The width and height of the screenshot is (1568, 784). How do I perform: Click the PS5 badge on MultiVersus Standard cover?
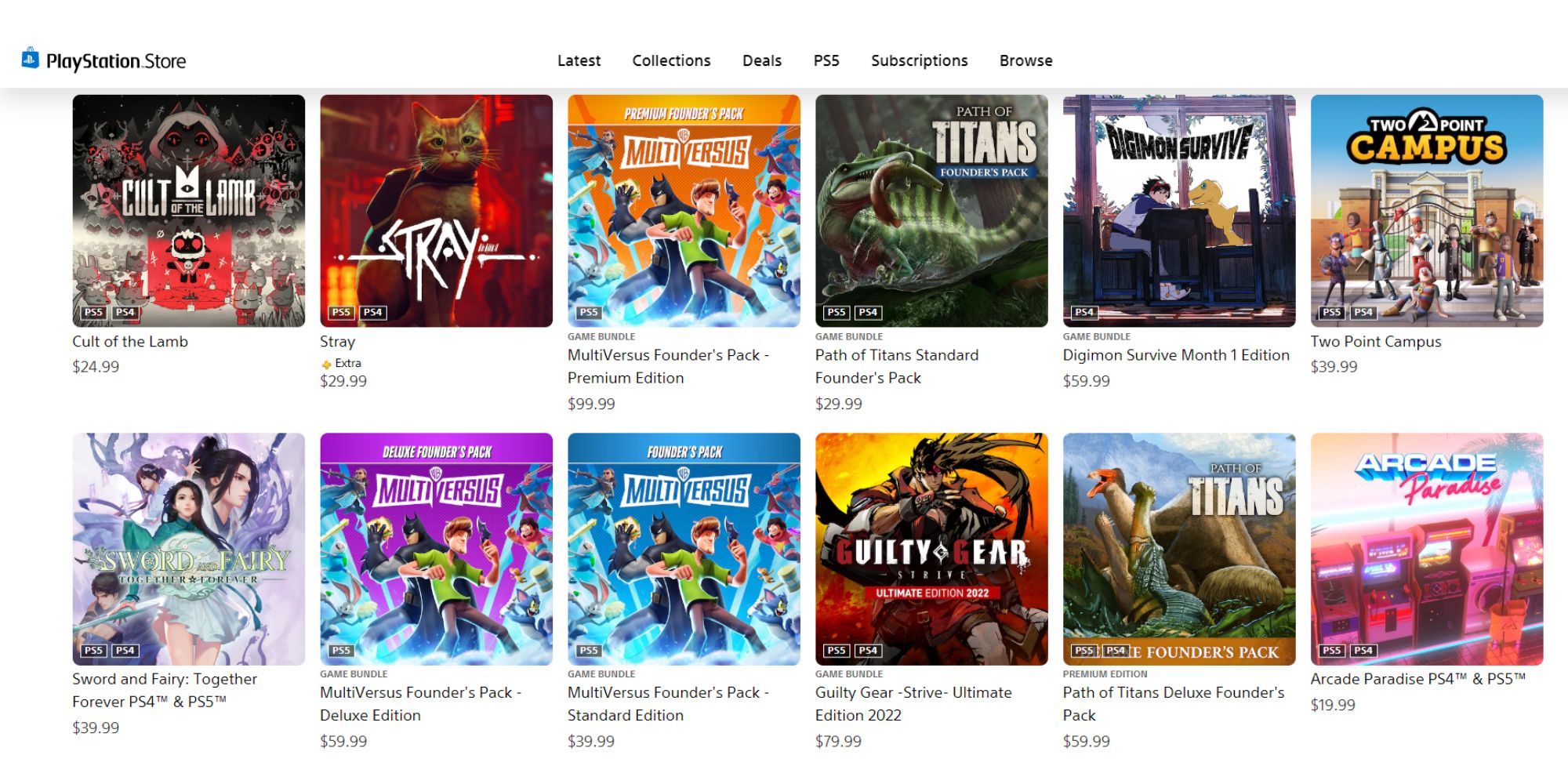click(x=589, y=650)
